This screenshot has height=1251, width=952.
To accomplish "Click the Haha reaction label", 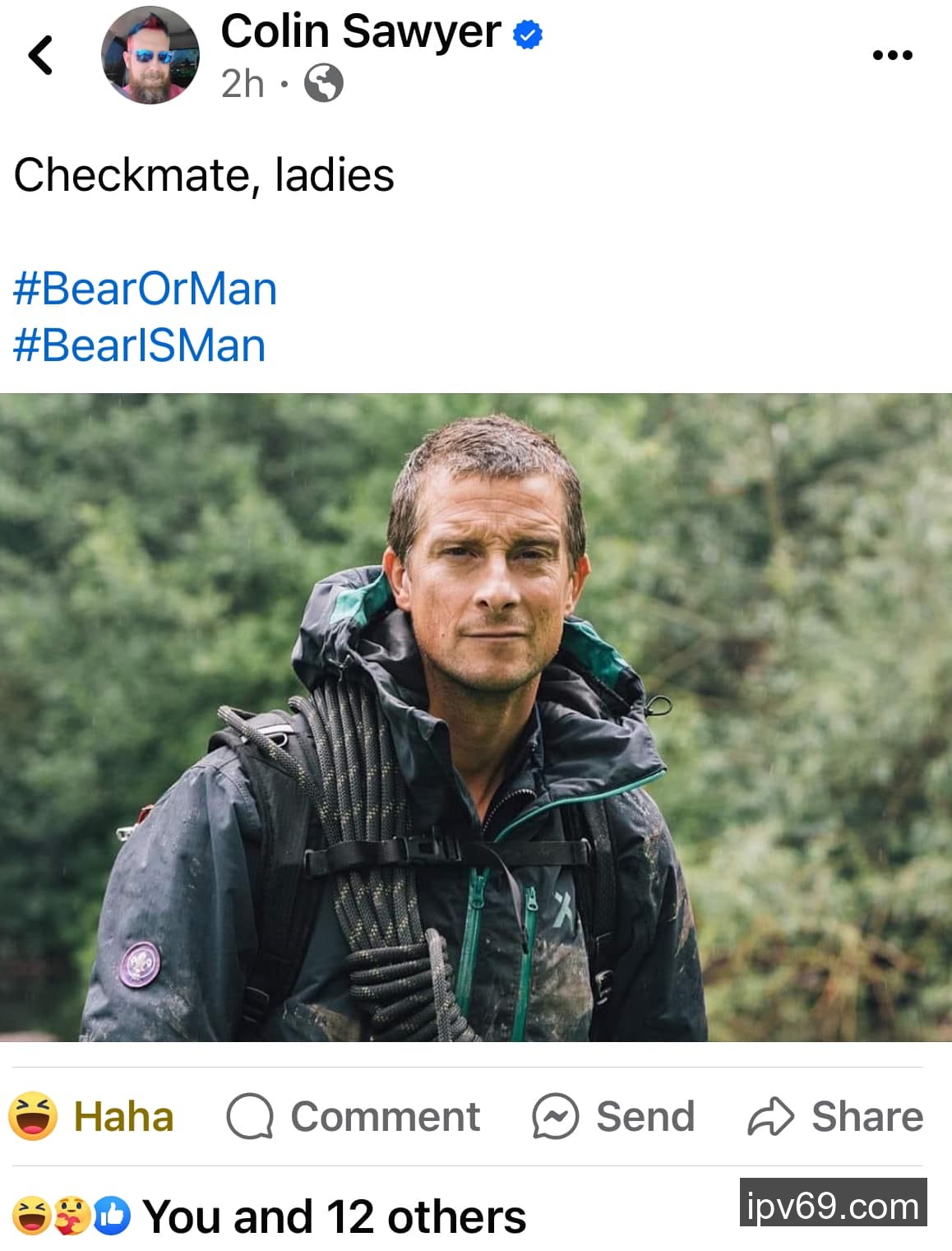I will [123, 1117].
